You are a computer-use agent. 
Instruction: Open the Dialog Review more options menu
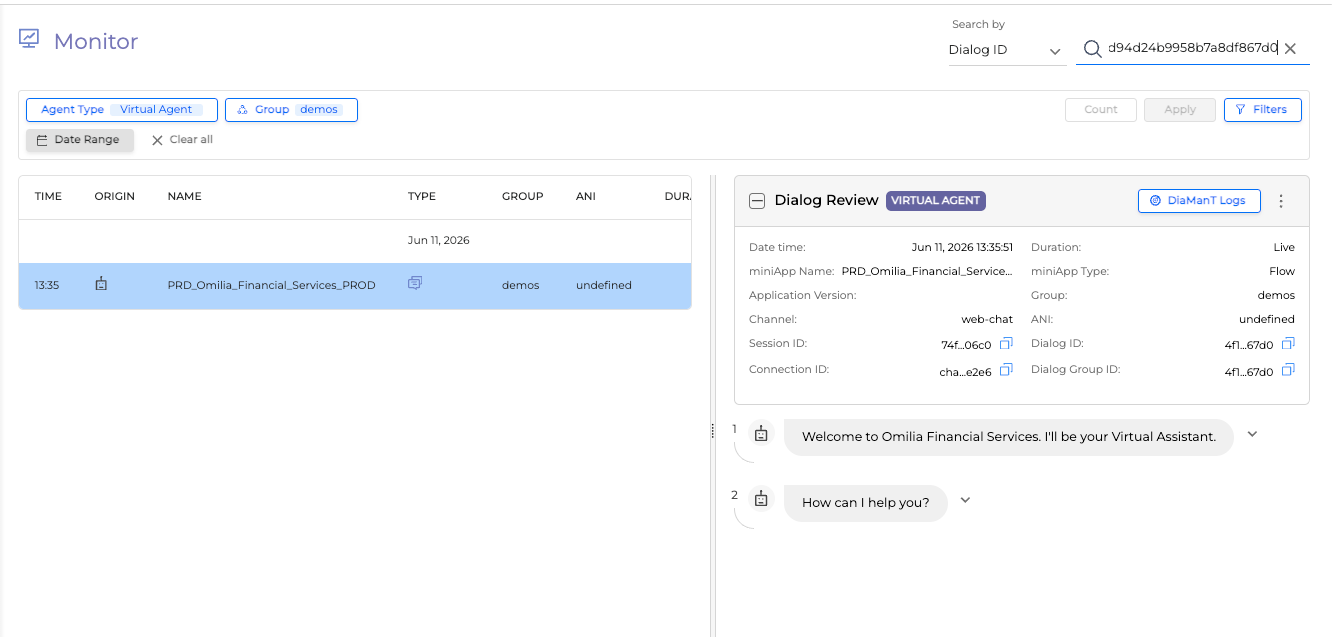(x=1281, y=201)
